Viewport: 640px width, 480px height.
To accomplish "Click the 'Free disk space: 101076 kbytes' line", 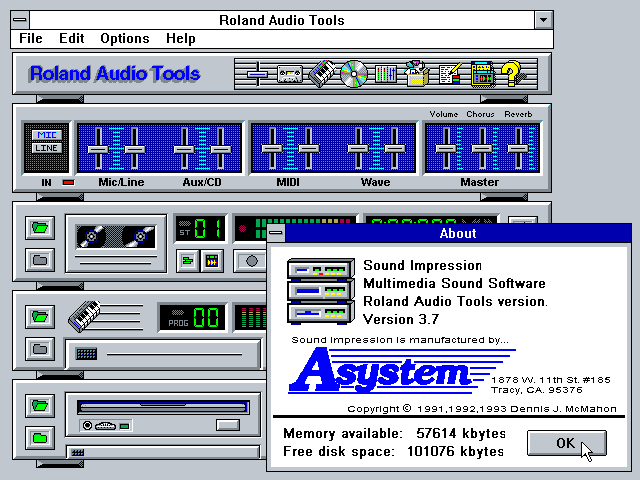I will click(x=393, y=451).
